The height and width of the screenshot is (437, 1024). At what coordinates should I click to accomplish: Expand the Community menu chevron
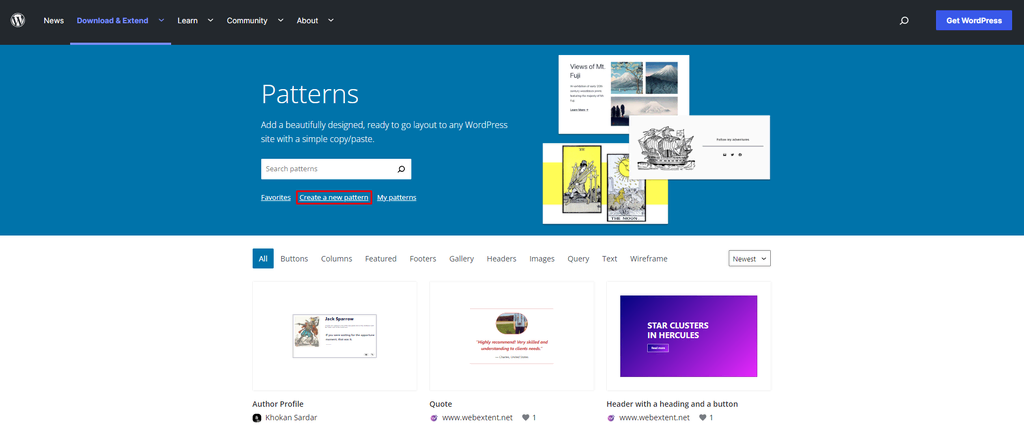(x=280, y=20)
